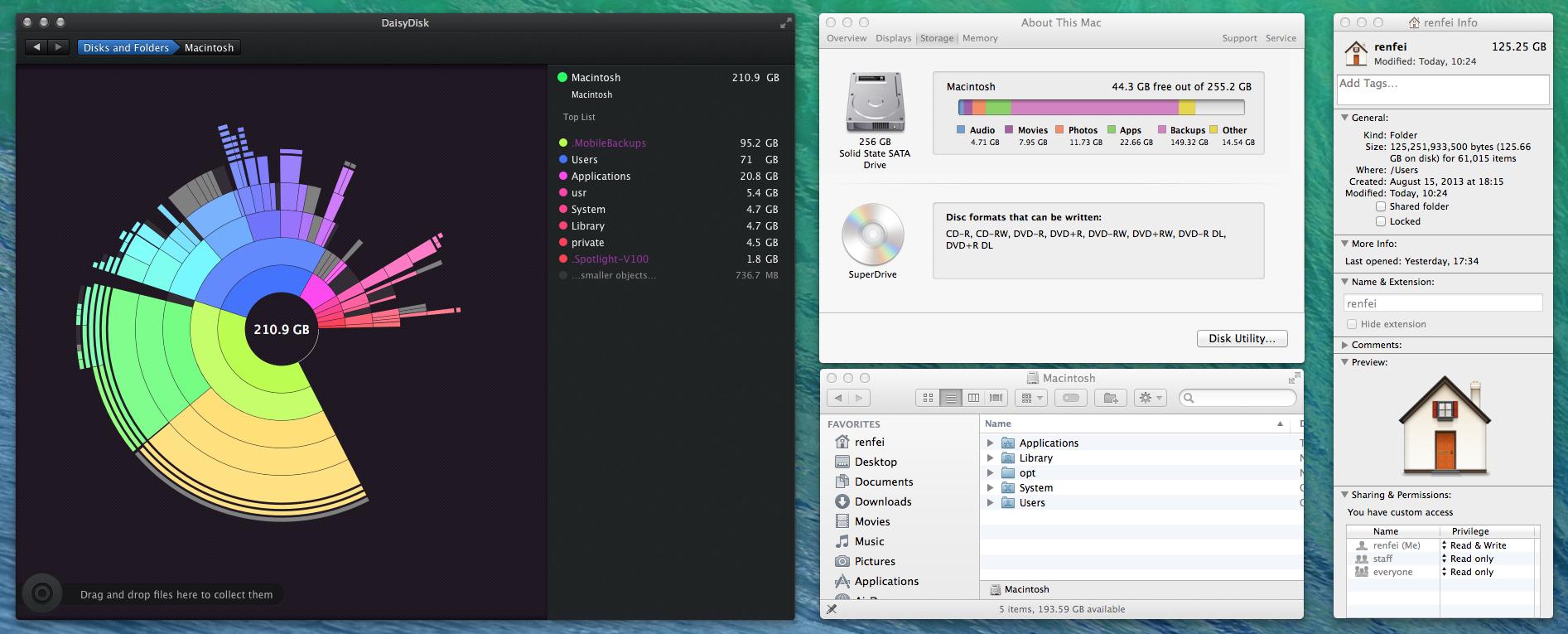Click Finder back arrow button
This screenshot has width=1568, height=634.
pos(838,398)
